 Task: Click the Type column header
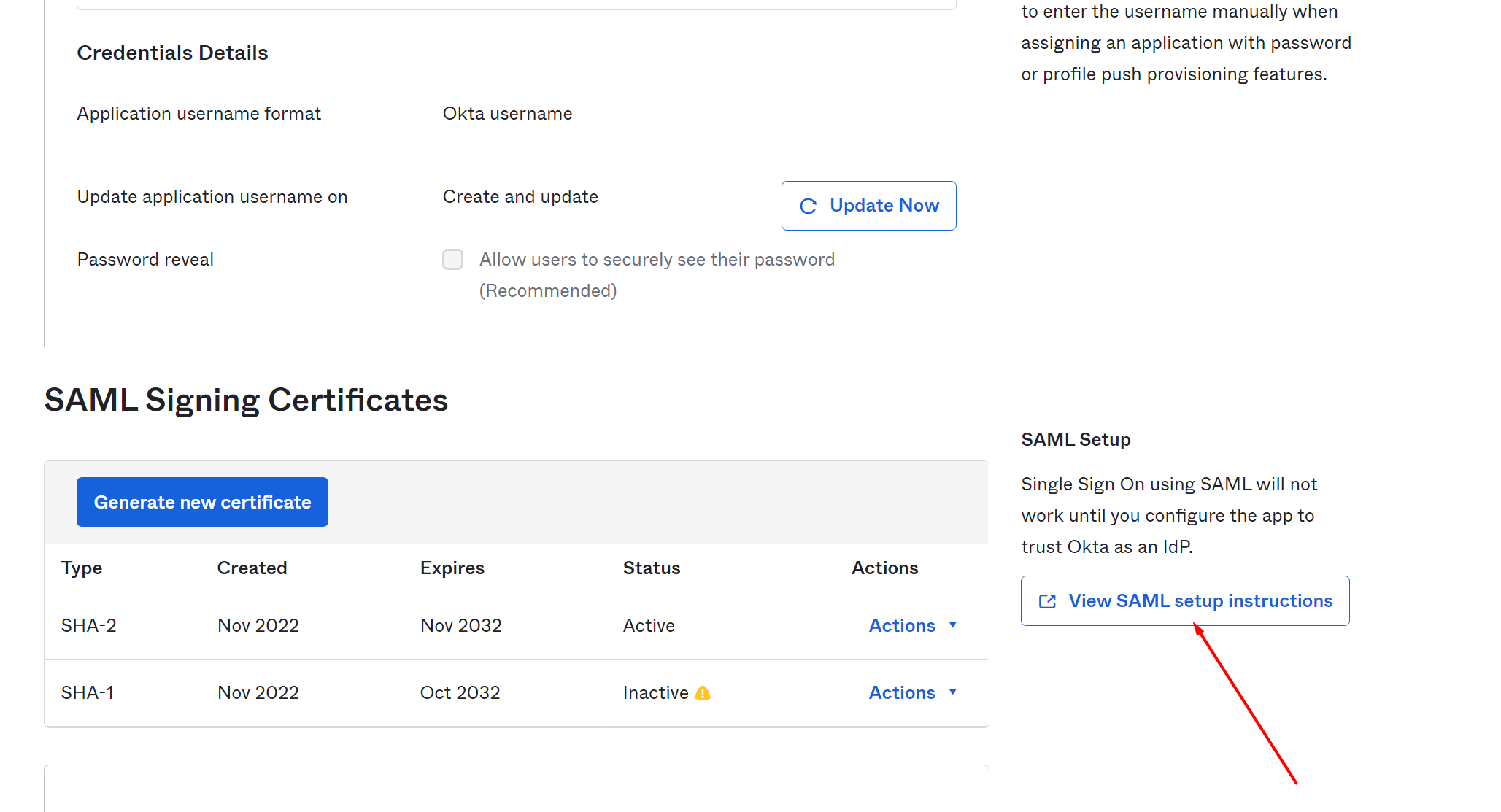click(x=82, y=568)
